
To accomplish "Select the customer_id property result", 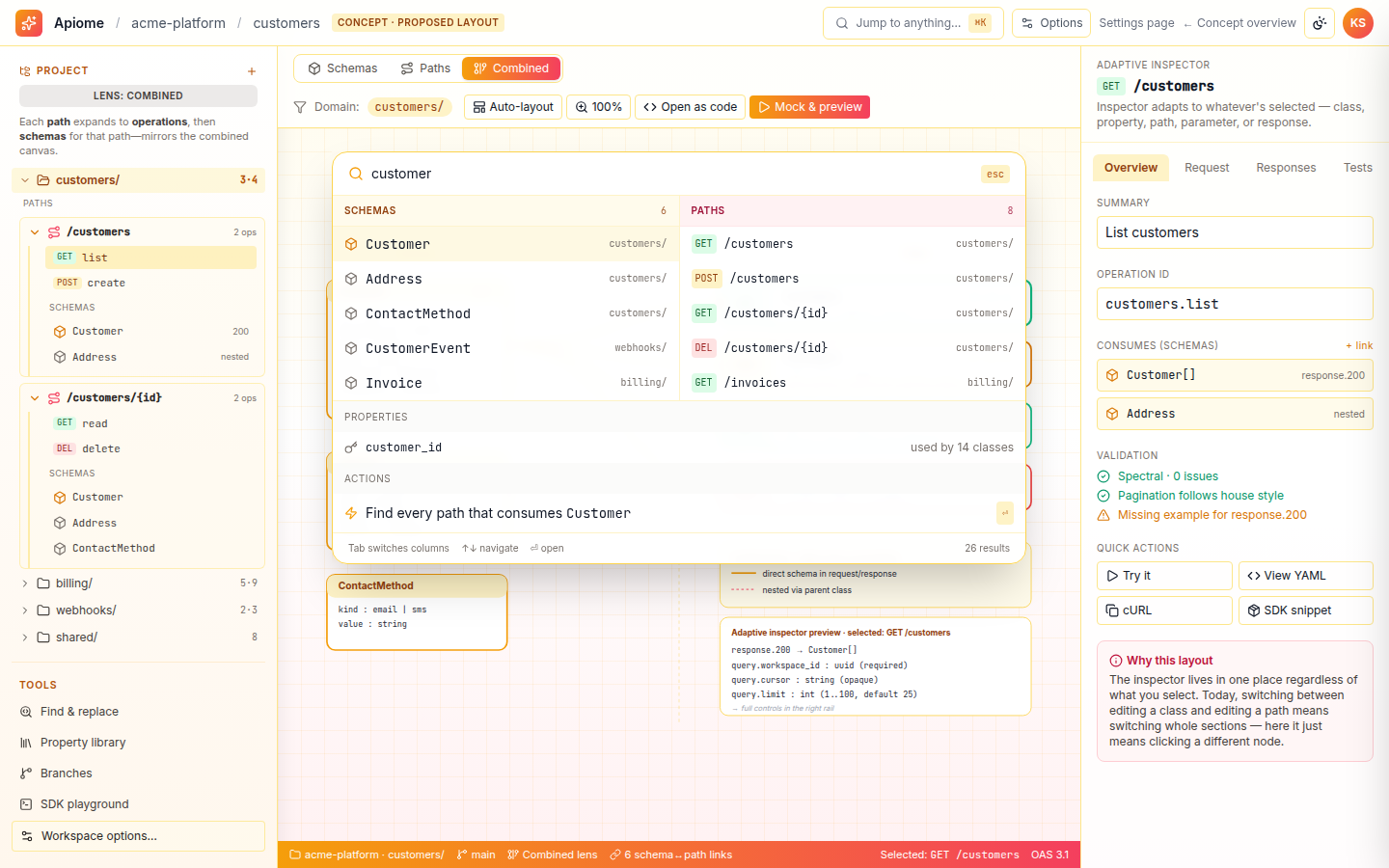I will pyautogui.click(x=679, y=448).
